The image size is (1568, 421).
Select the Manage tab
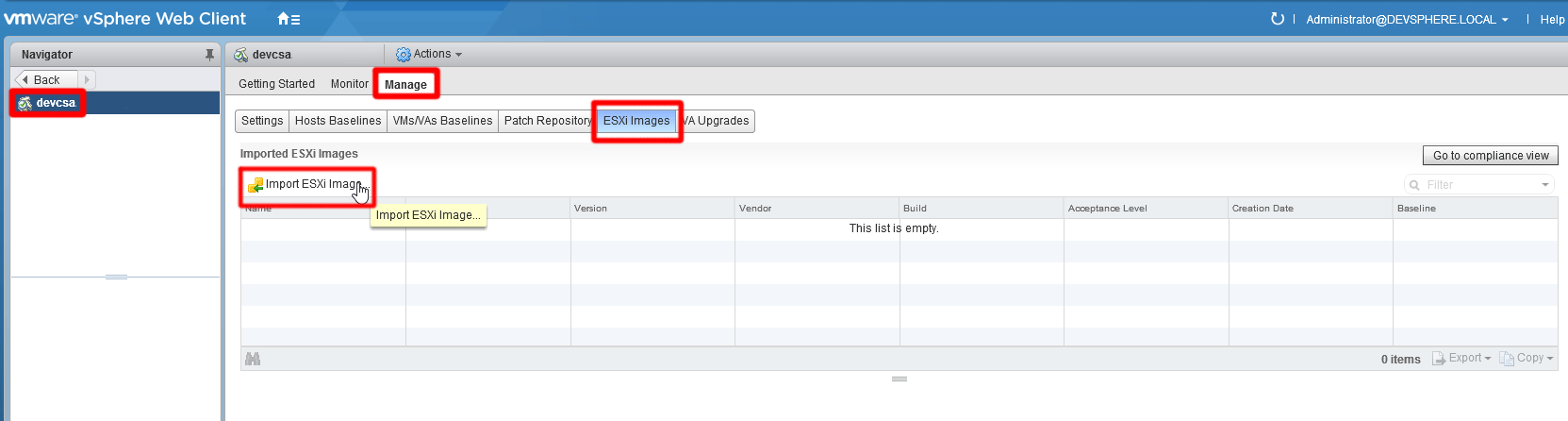pos(405,85)
